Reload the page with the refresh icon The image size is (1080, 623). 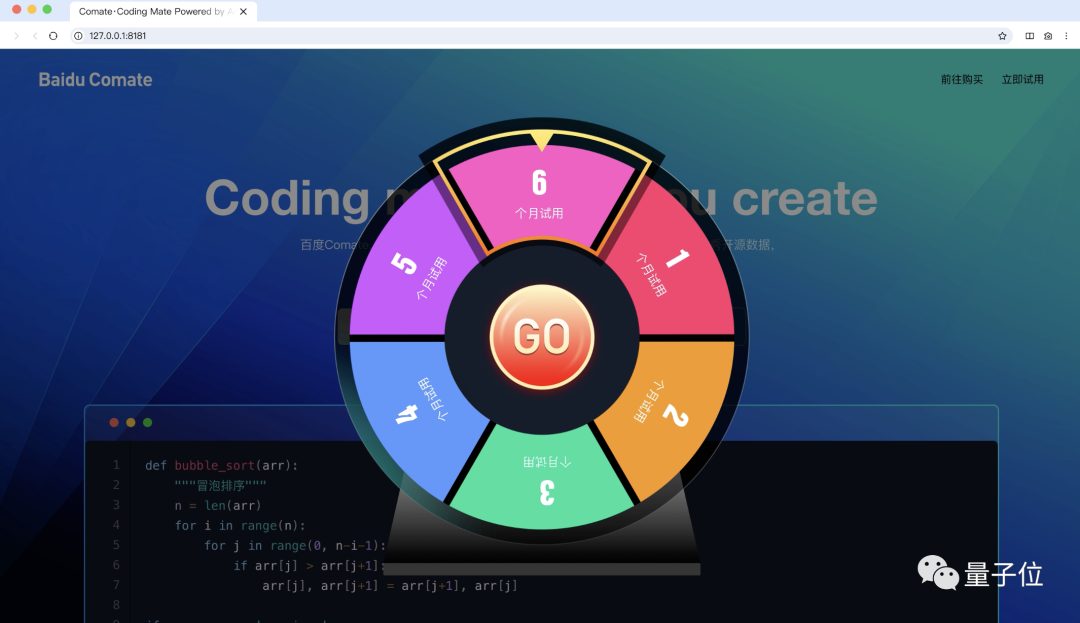[53, 36]
